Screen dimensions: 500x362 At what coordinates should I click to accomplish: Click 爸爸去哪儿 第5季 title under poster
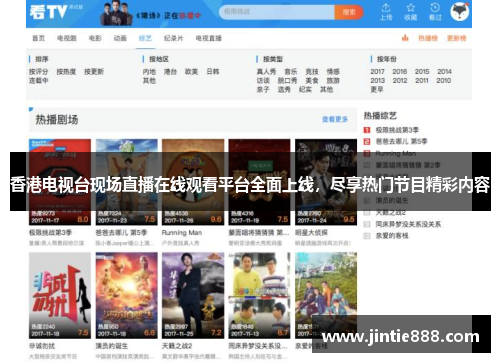click(121, 233)
